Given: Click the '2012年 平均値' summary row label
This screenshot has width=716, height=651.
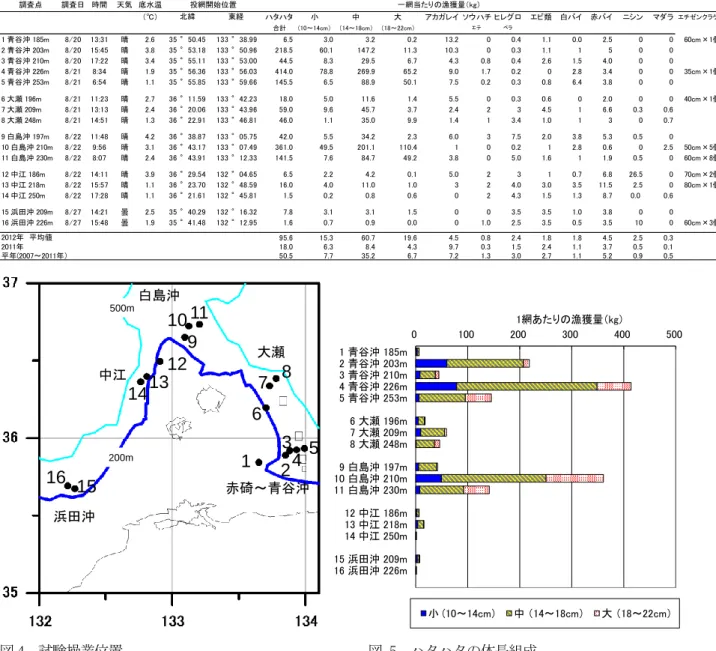Looking at the screenshot, I should 26,237.
